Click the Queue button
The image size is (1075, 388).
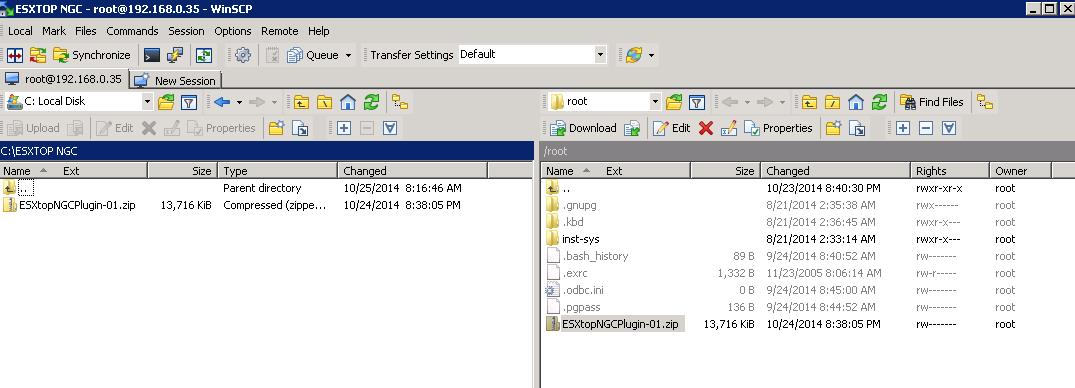click(313, 55)
